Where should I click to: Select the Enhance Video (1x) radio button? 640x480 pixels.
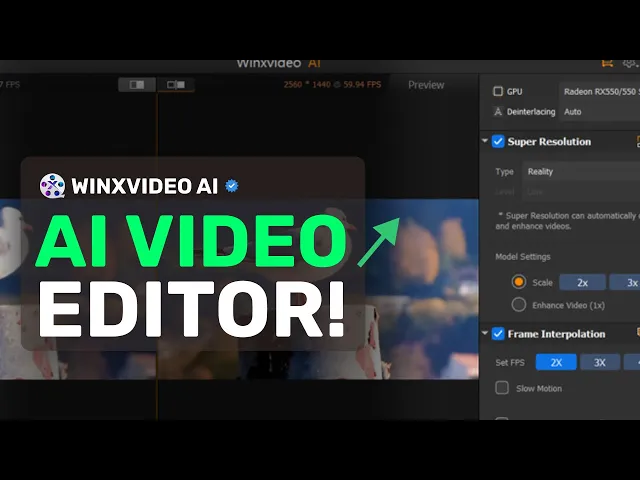(519, 305)
